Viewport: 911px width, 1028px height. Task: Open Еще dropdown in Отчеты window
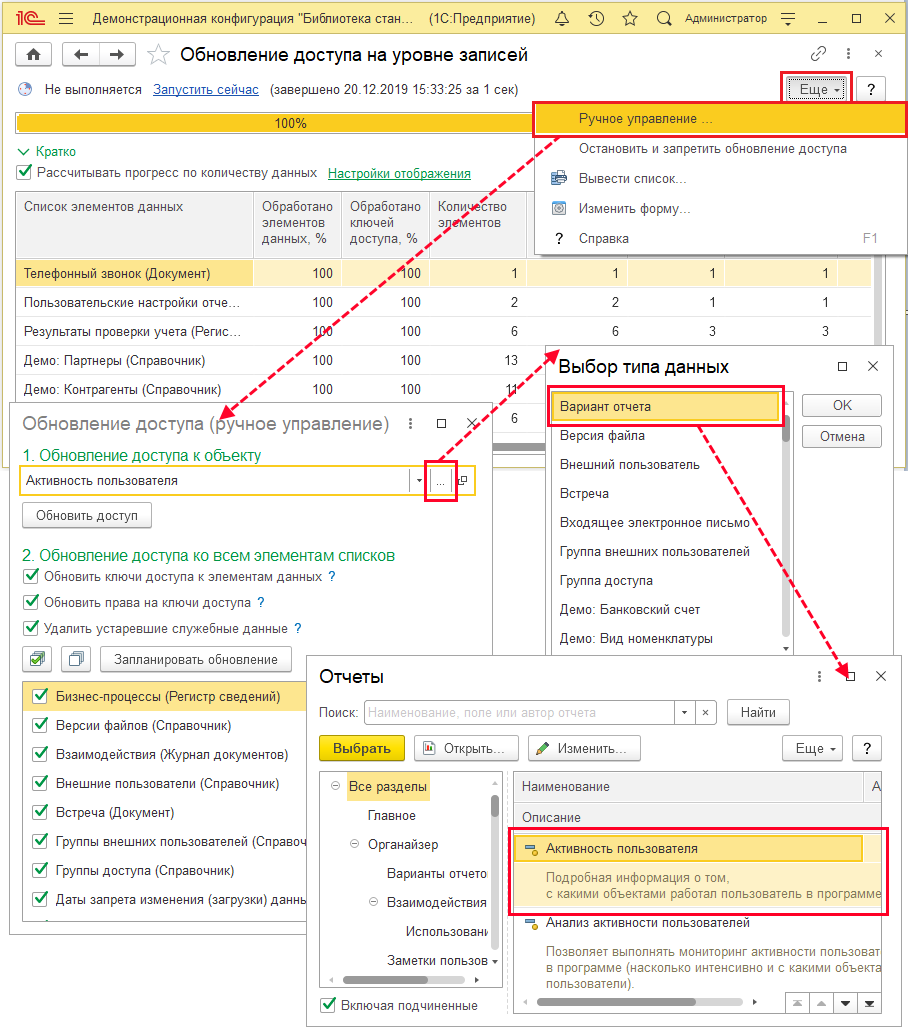tap(812, 748)
